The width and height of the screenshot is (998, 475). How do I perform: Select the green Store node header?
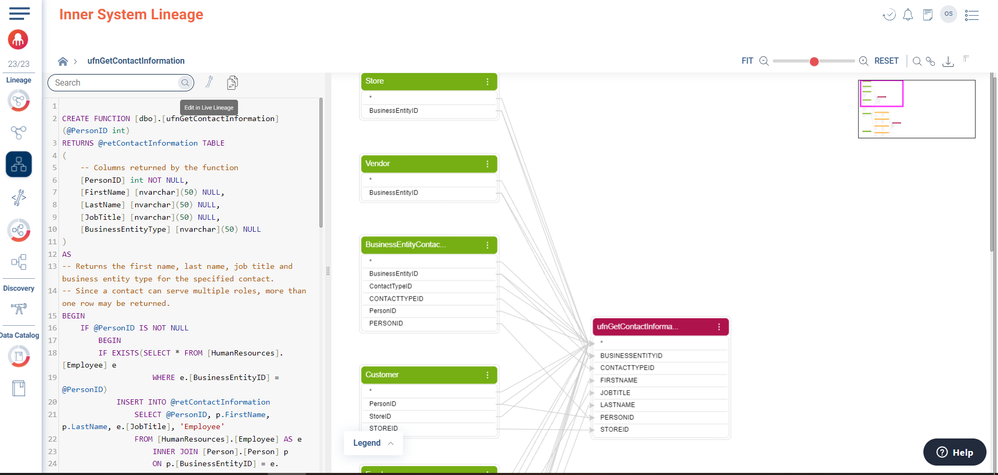429,82
